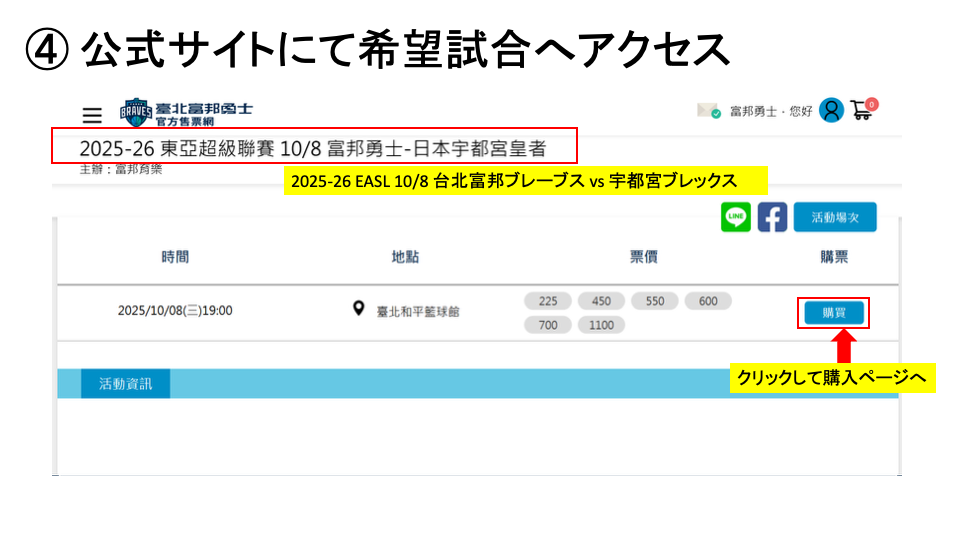This screenshot has width=960, height=540.
Task: Open the hamburger navigation menu
Action: pyautogui.click(x=92, y=115)
